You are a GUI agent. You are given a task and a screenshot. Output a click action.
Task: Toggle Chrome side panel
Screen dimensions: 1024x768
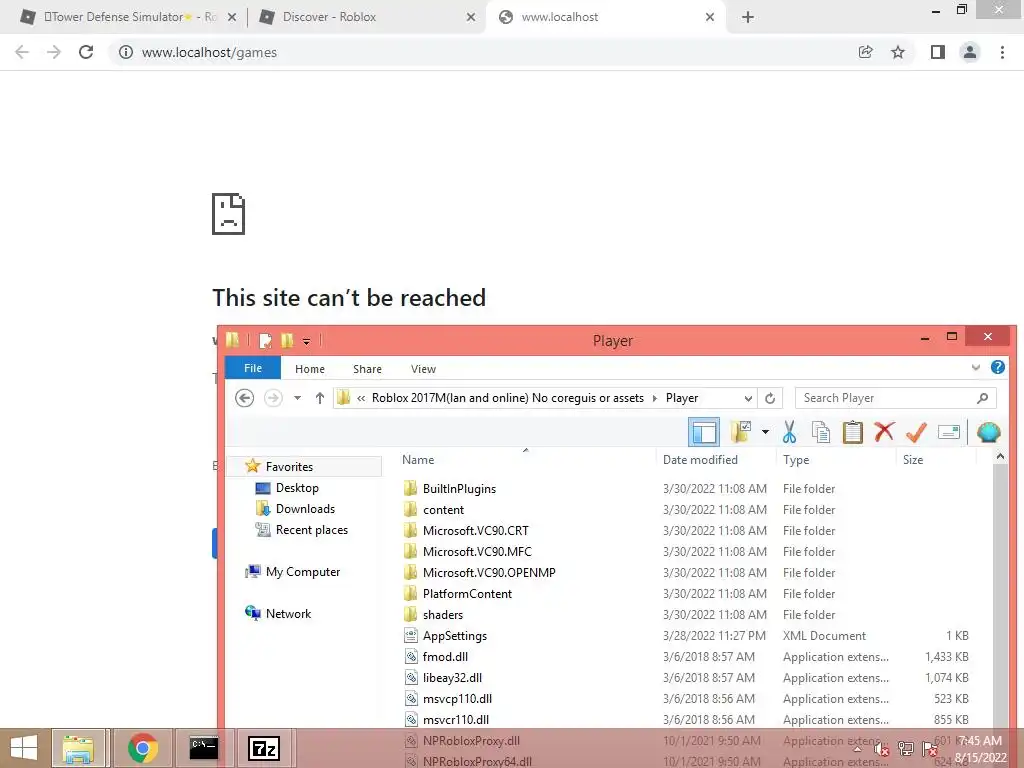938,52
